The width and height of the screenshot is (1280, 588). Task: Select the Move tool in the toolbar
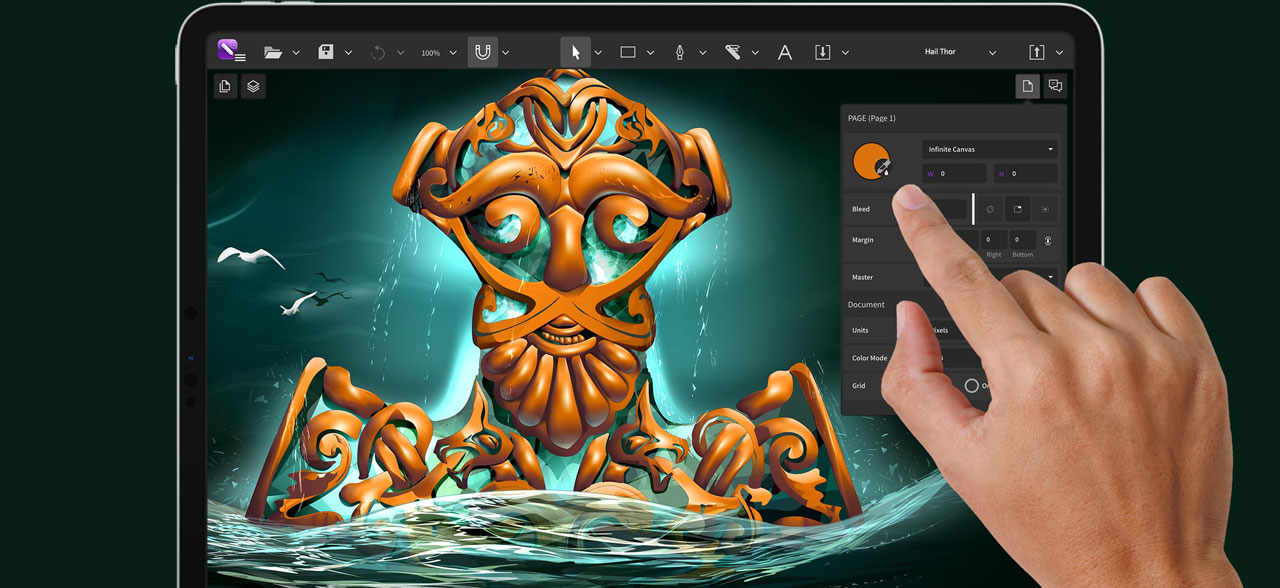[573, 51]
